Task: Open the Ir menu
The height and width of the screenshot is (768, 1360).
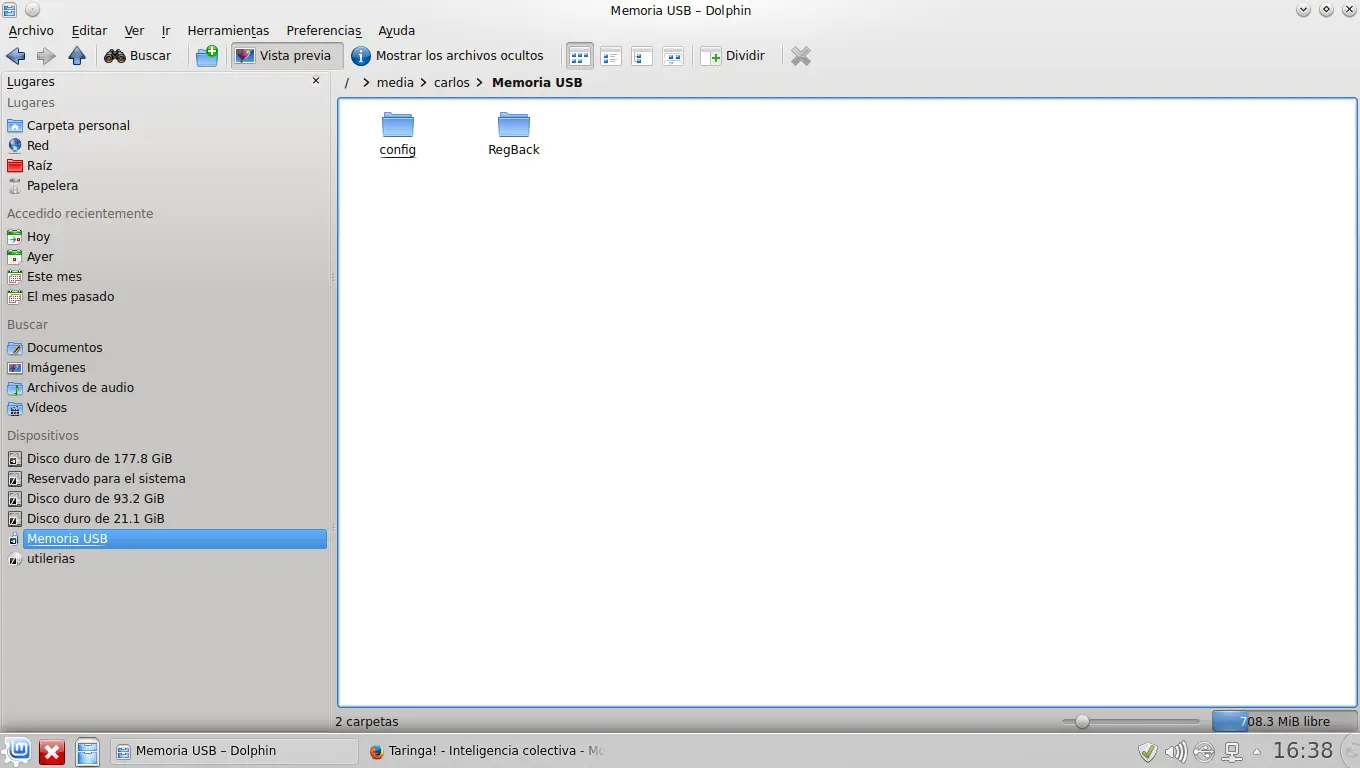Action: (166, 31)
